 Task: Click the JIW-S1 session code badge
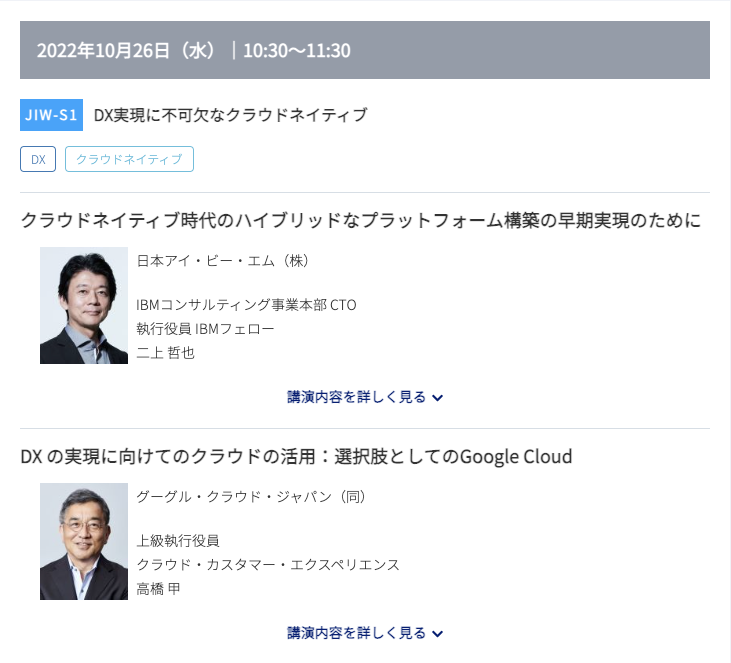click(51, 115)
